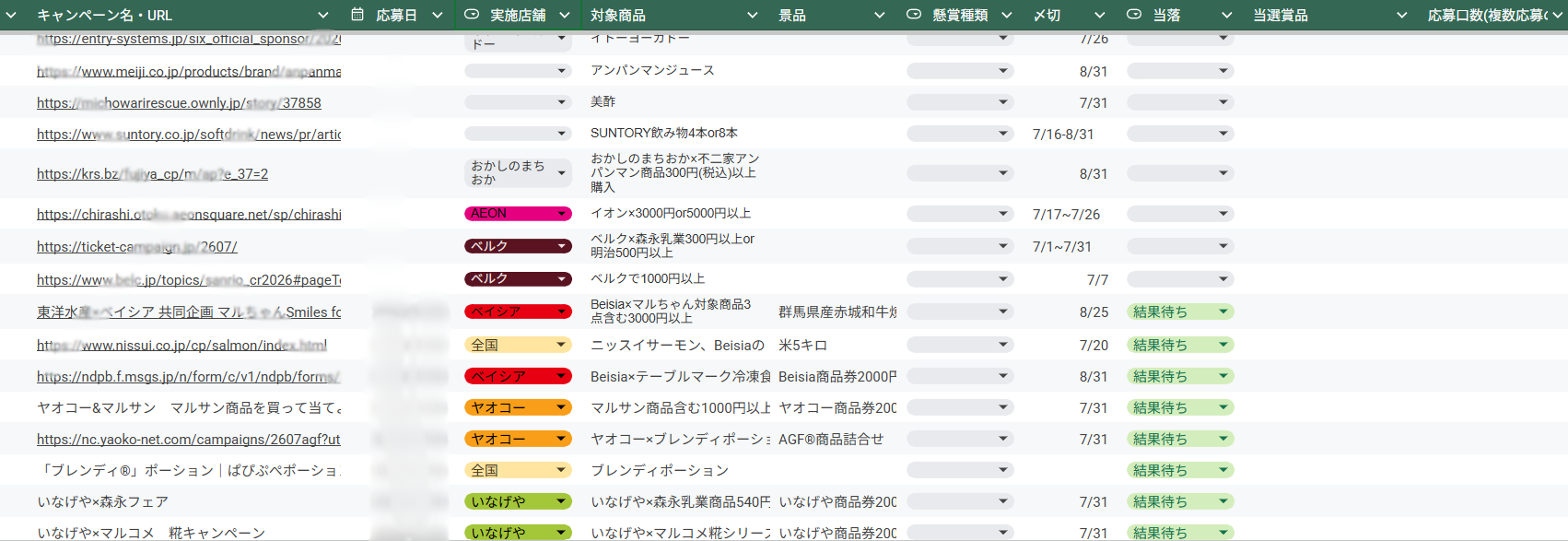Screen dimensions: 1568x541
Task: Open ヤオコー chip in nc.yaoko-net.com row
Action: coord(518,439)
